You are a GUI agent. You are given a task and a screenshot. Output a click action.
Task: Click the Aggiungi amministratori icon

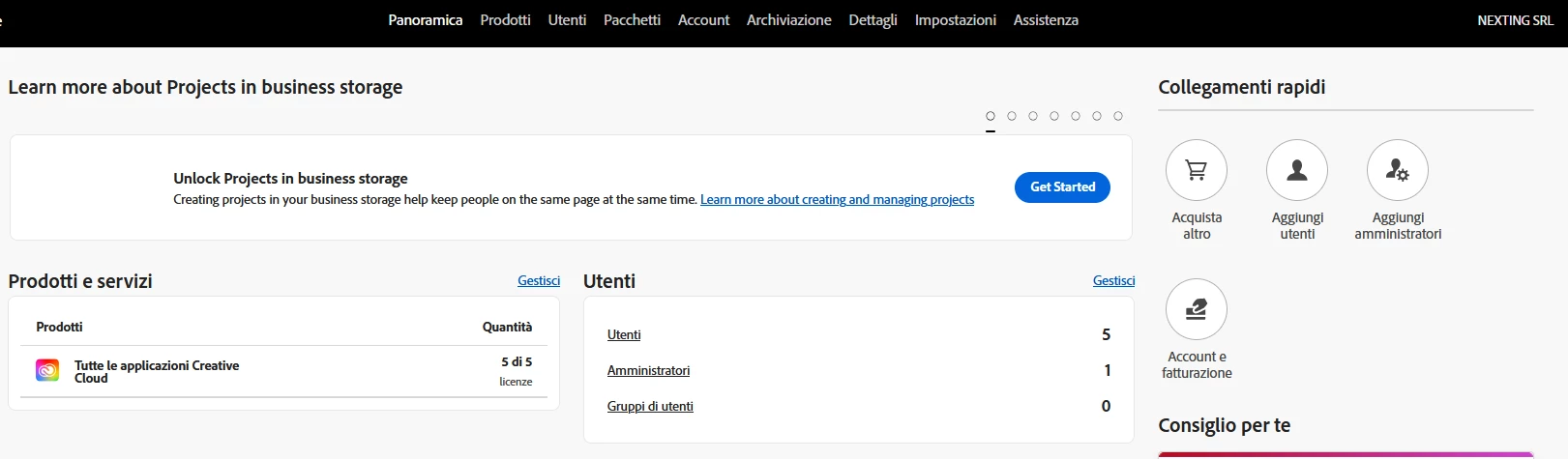(x=1398, y=170)
